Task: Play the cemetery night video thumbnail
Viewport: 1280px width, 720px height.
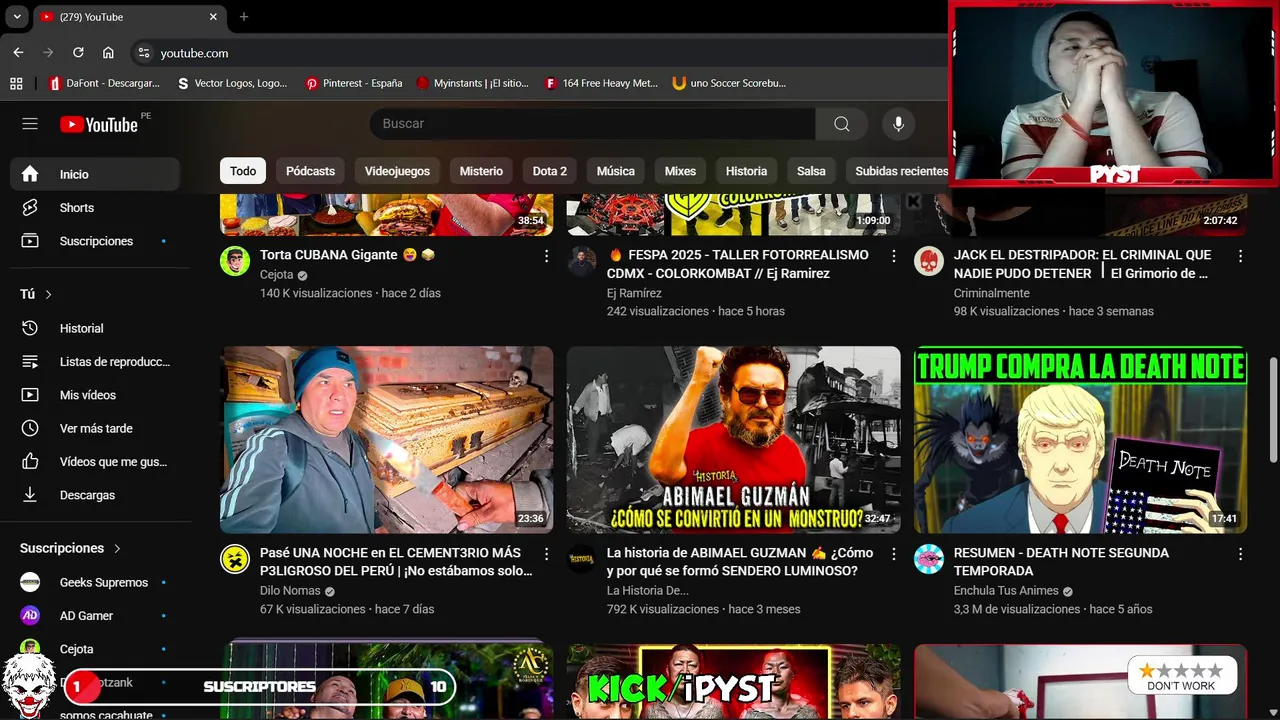Action: click(x=386, y=440)
